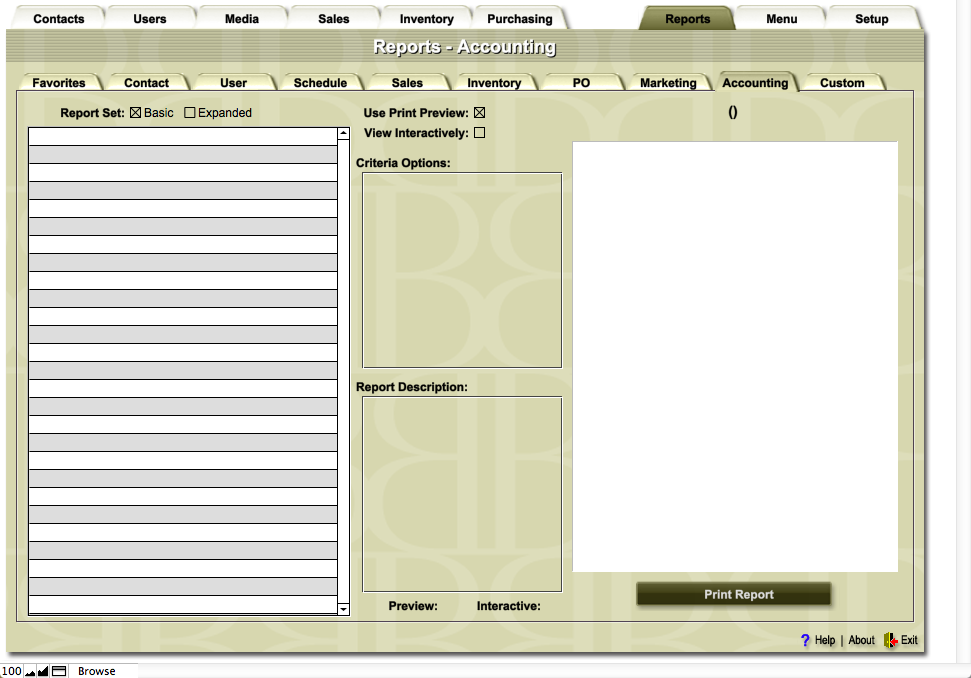Viewport: 971px width, 678px height.
Task: Open the Browse mode popup menu
Action: (97, 671)
